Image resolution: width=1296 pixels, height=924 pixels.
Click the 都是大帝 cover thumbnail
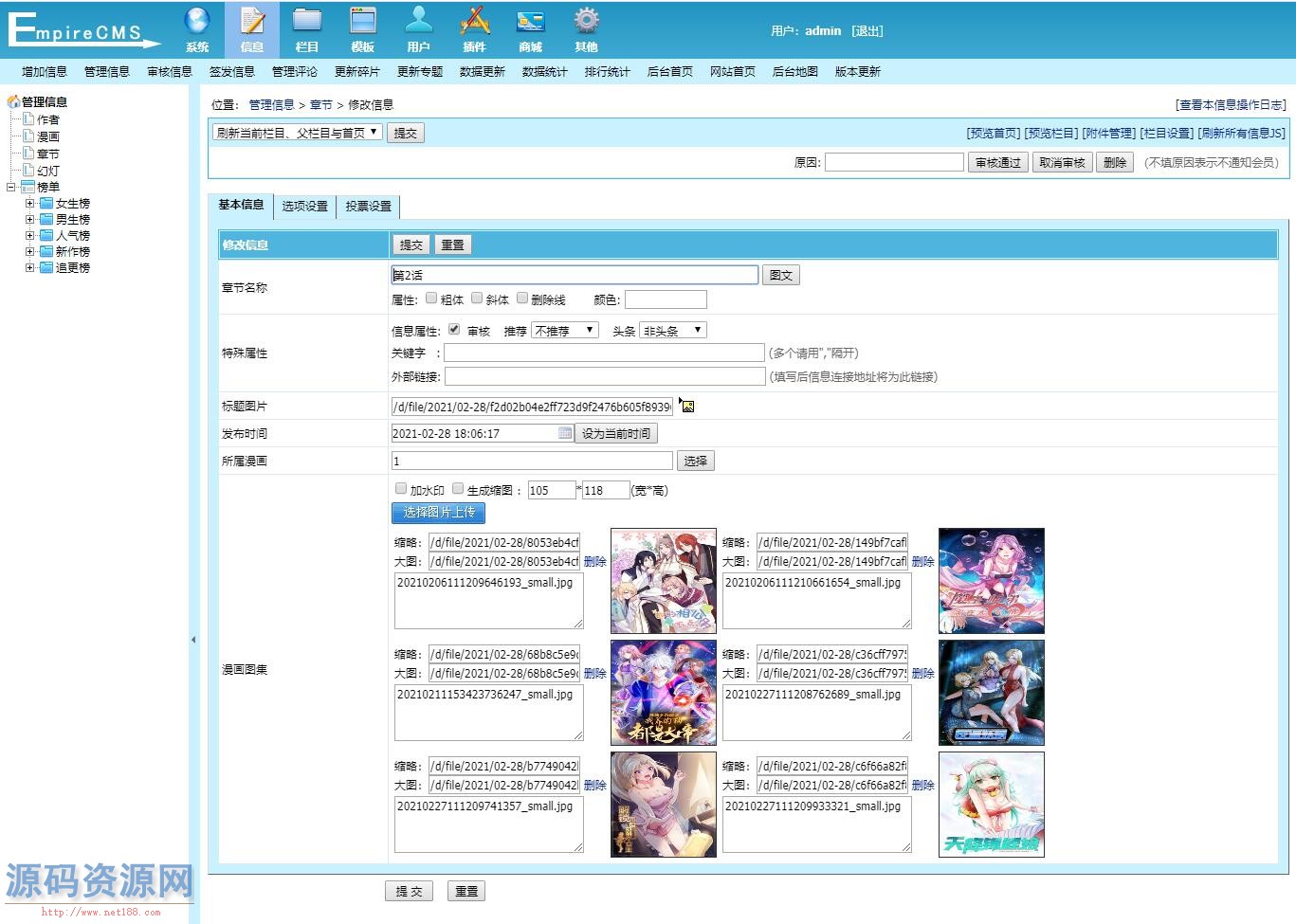tap(664, 693)
